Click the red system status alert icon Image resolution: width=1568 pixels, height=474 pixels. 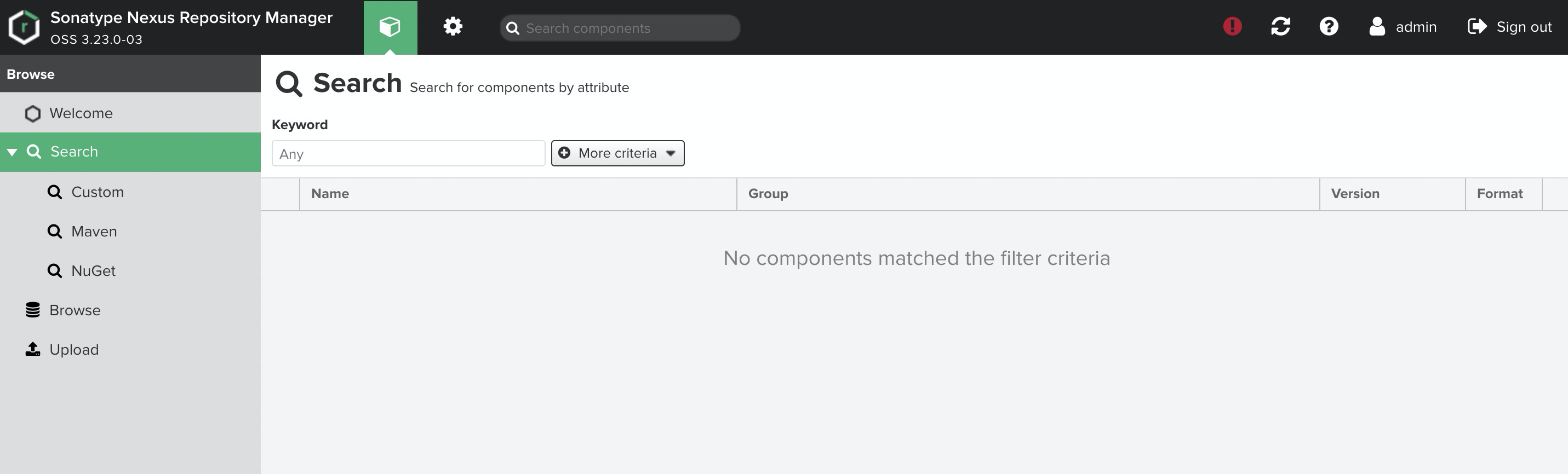1232,26
